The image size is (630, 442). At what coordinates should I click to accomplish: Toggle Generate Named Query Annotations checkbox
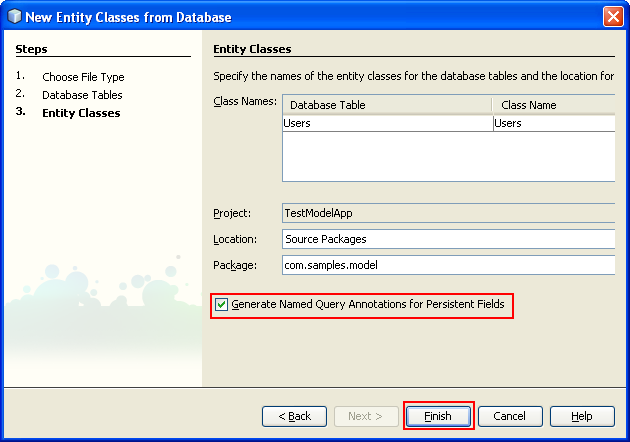pyautogui.click(x=221, y=304)
